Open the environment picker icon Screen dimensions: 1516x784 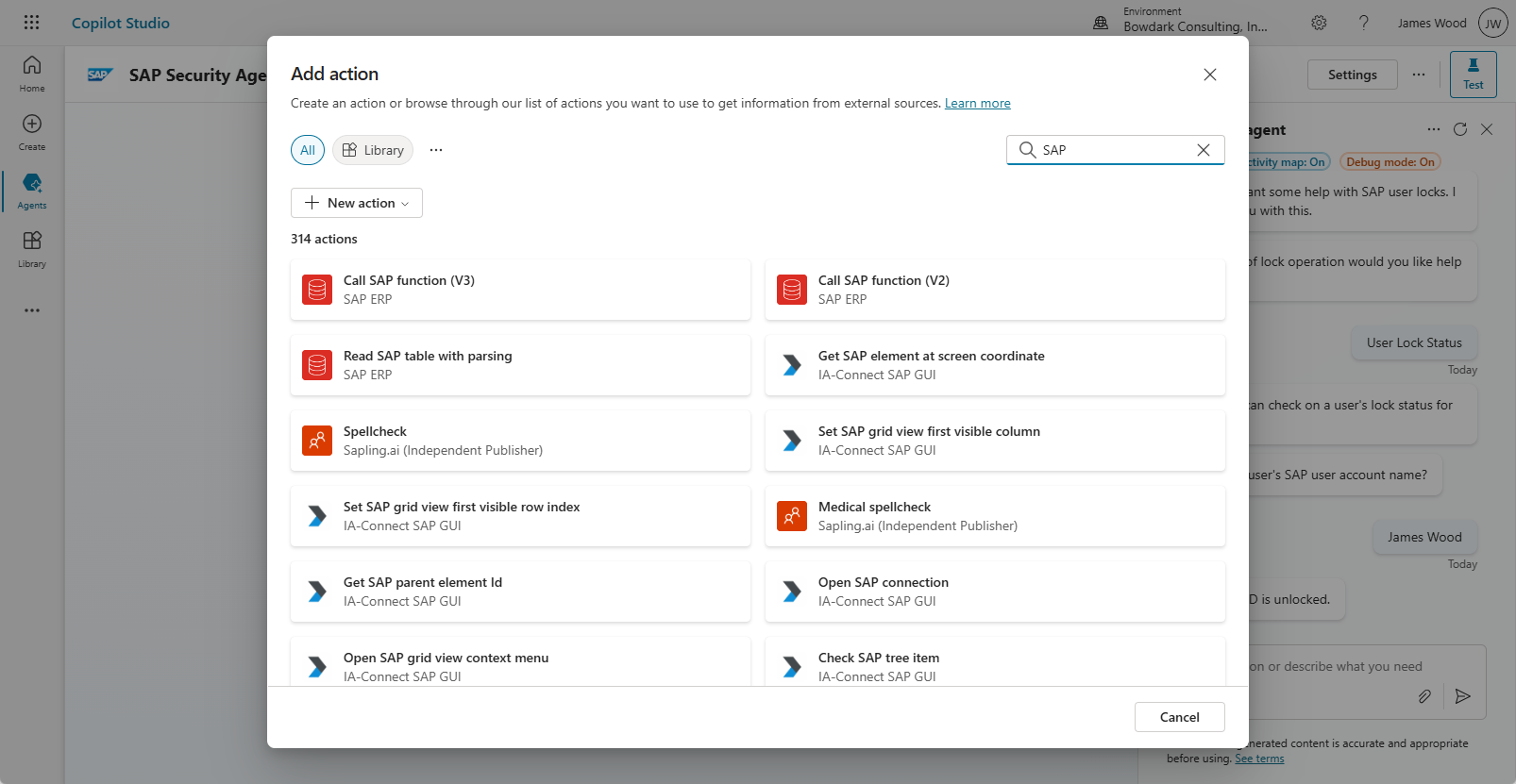coord(1101,23)
